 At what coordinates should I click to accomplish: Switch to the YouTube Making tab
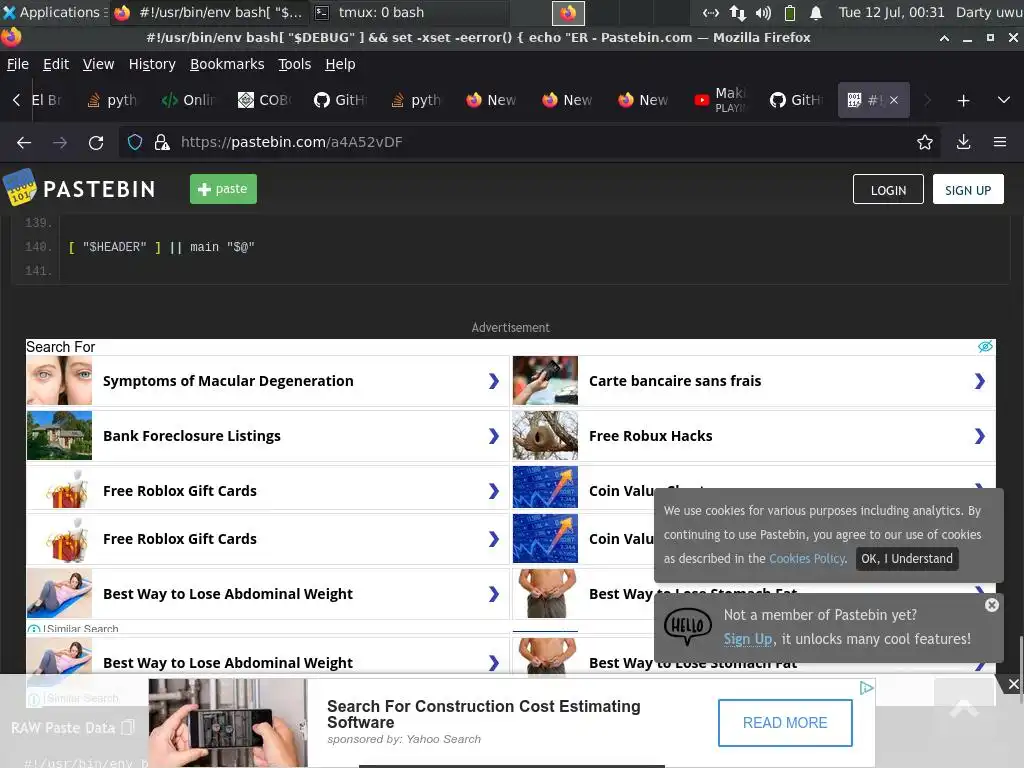coord(721,100)
